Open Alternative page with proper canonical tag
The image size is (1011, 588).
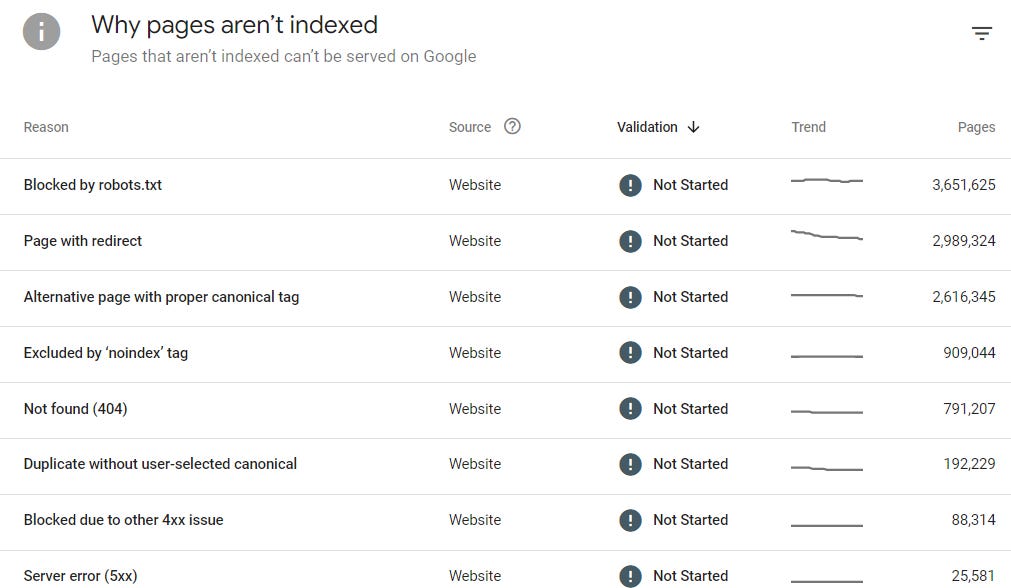tap(161, 297)
